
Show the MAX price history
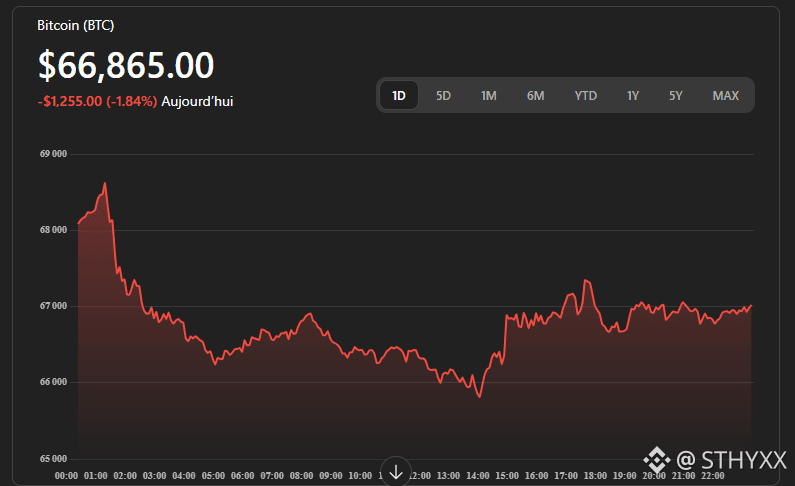point(726,95)
